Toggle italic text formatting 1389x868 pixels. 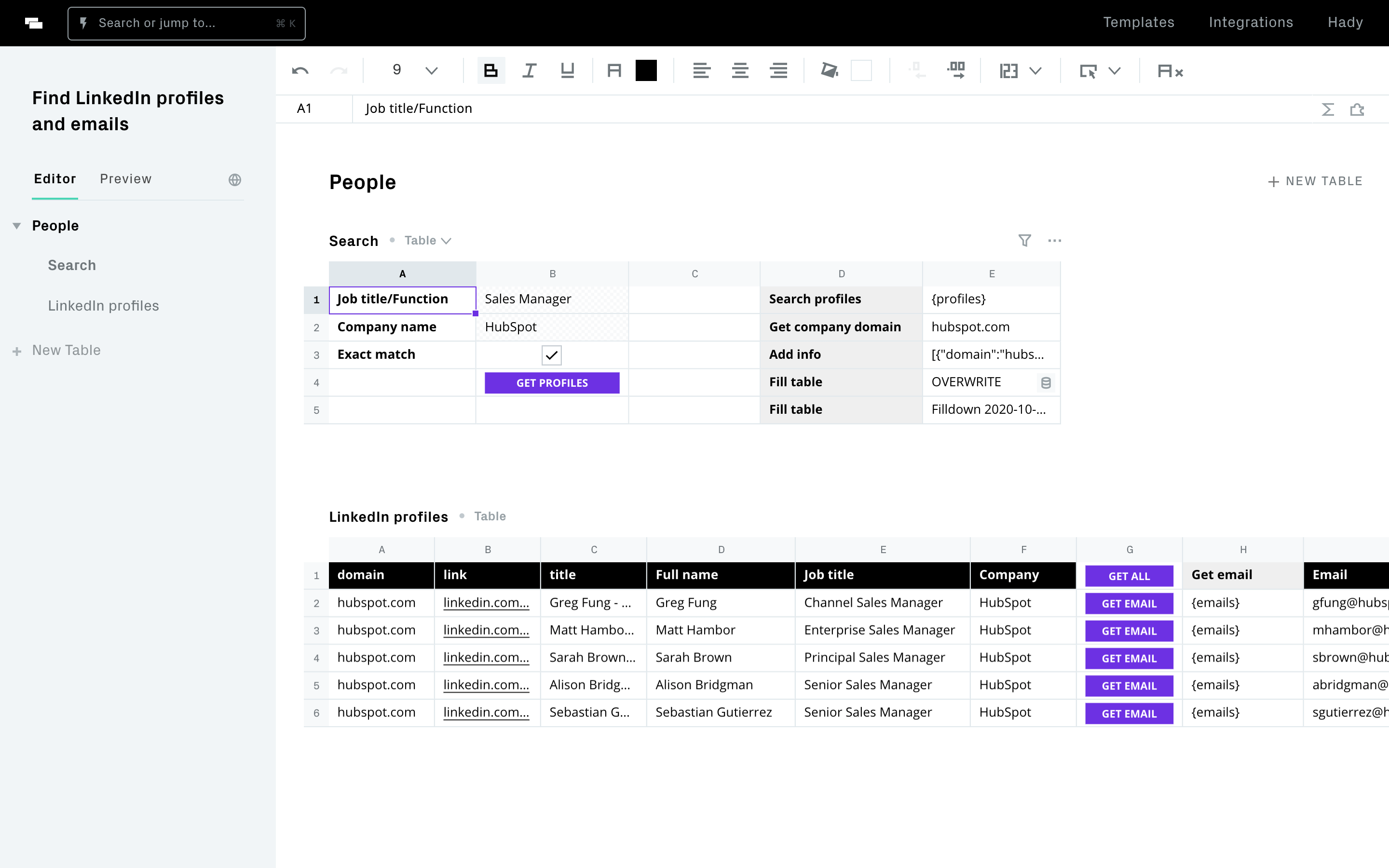point(529,71)
